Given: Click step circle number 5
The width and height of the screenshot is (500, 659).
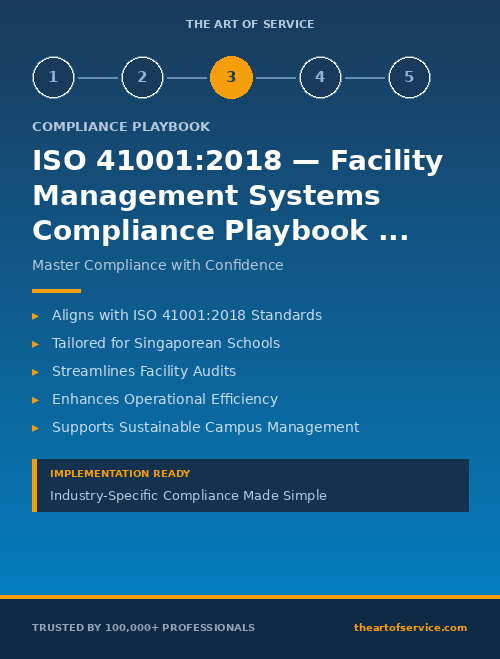Looking at the screenshot, I should point(409,77).
